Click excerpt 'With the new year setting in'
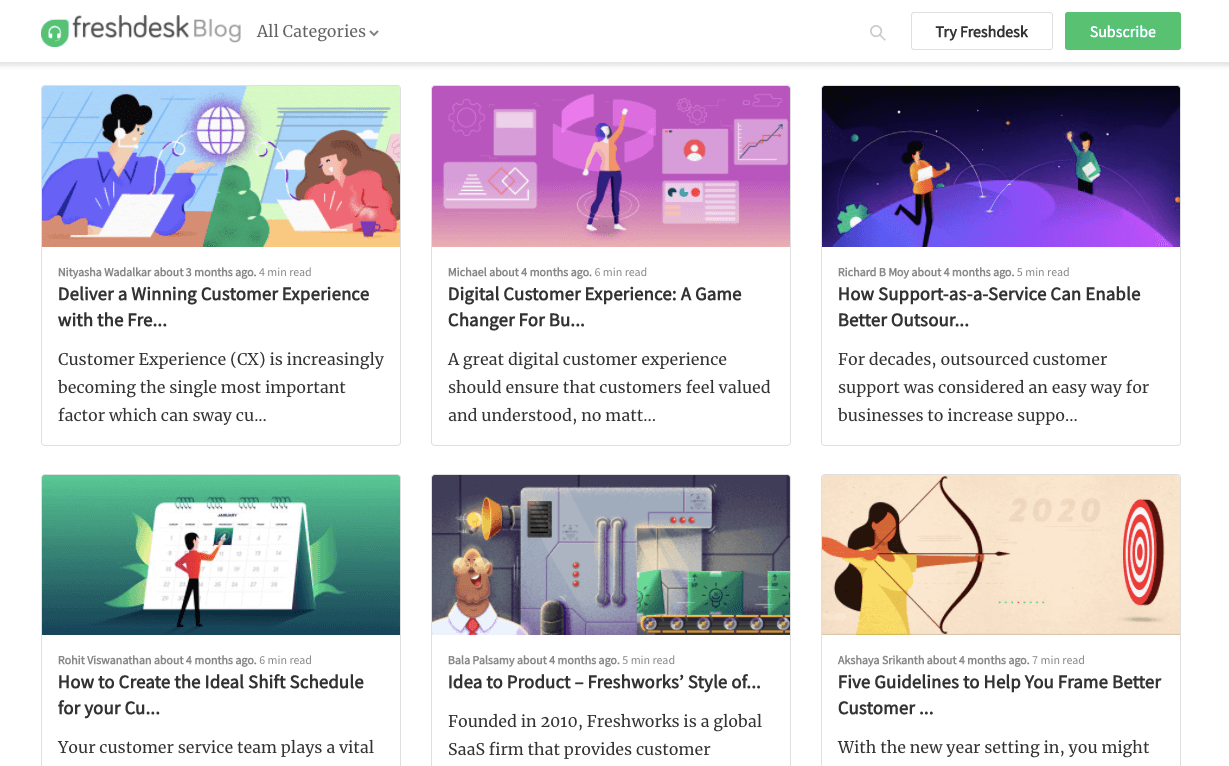 click(x=993, y=747)
